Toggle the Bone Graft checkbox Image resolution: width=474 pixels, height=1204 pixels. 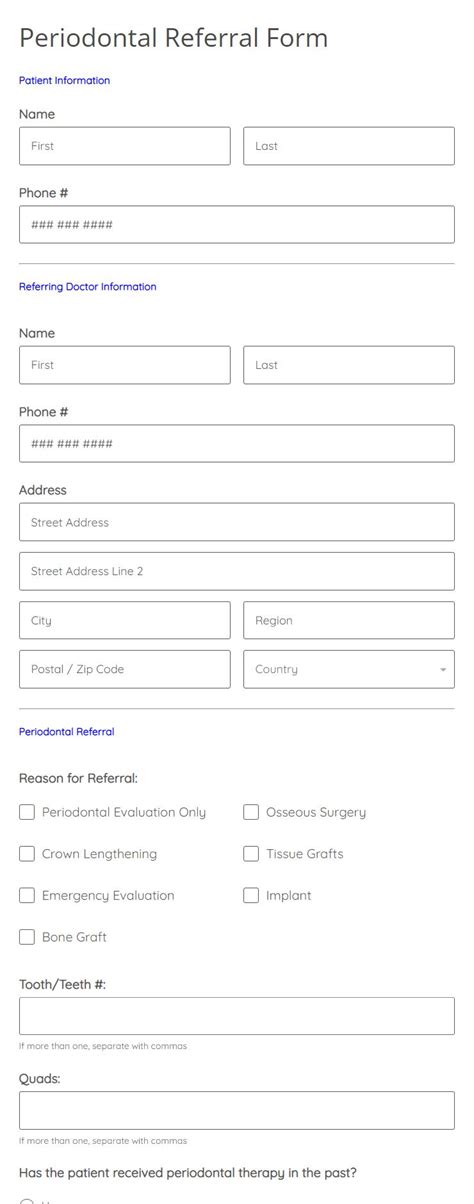pyautogui.click(x=27, y=937)
